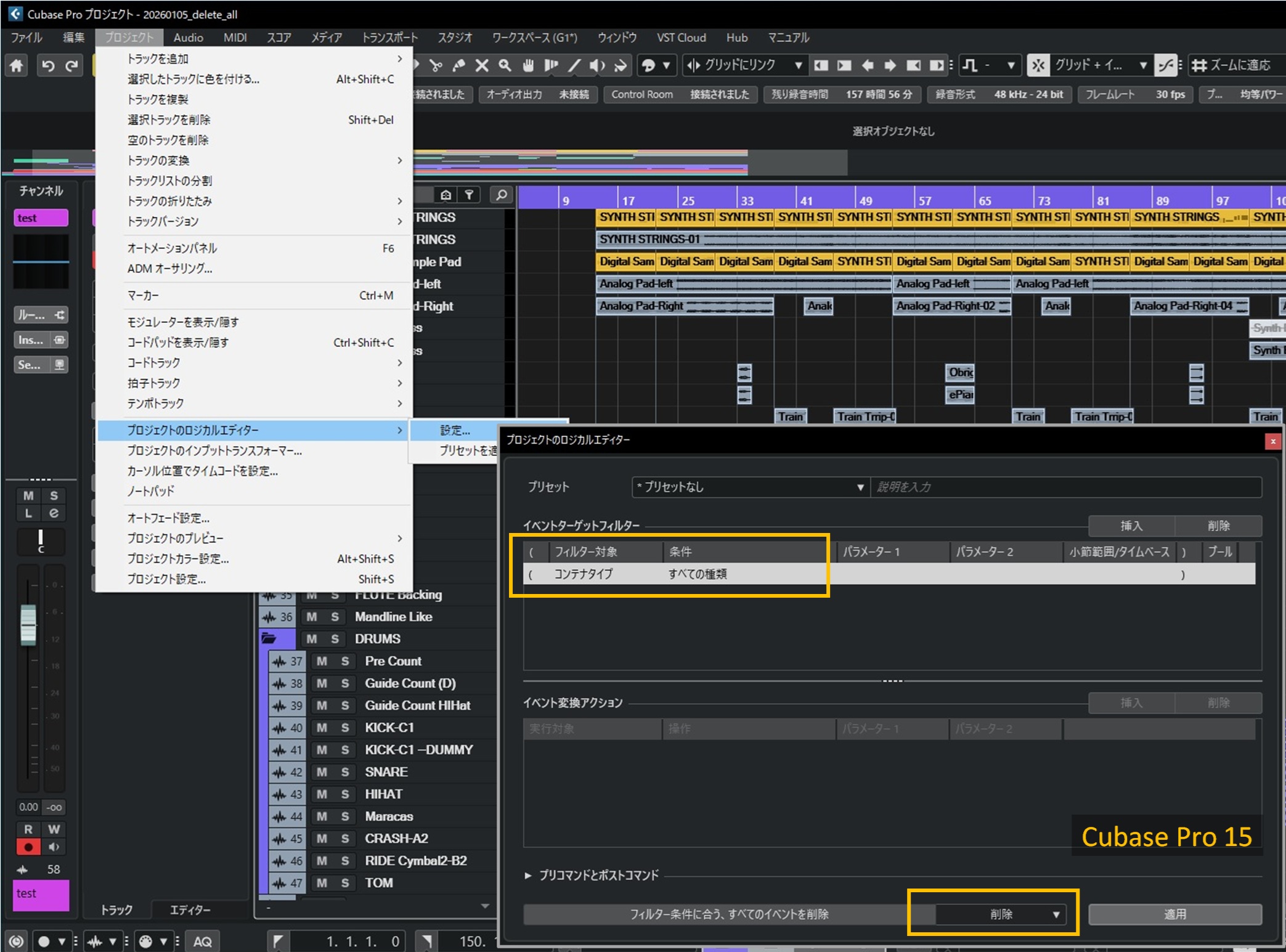This screenshot has width=1286, height=952.
Task: Click 挿入 button in filter section
Action: 1131,526
